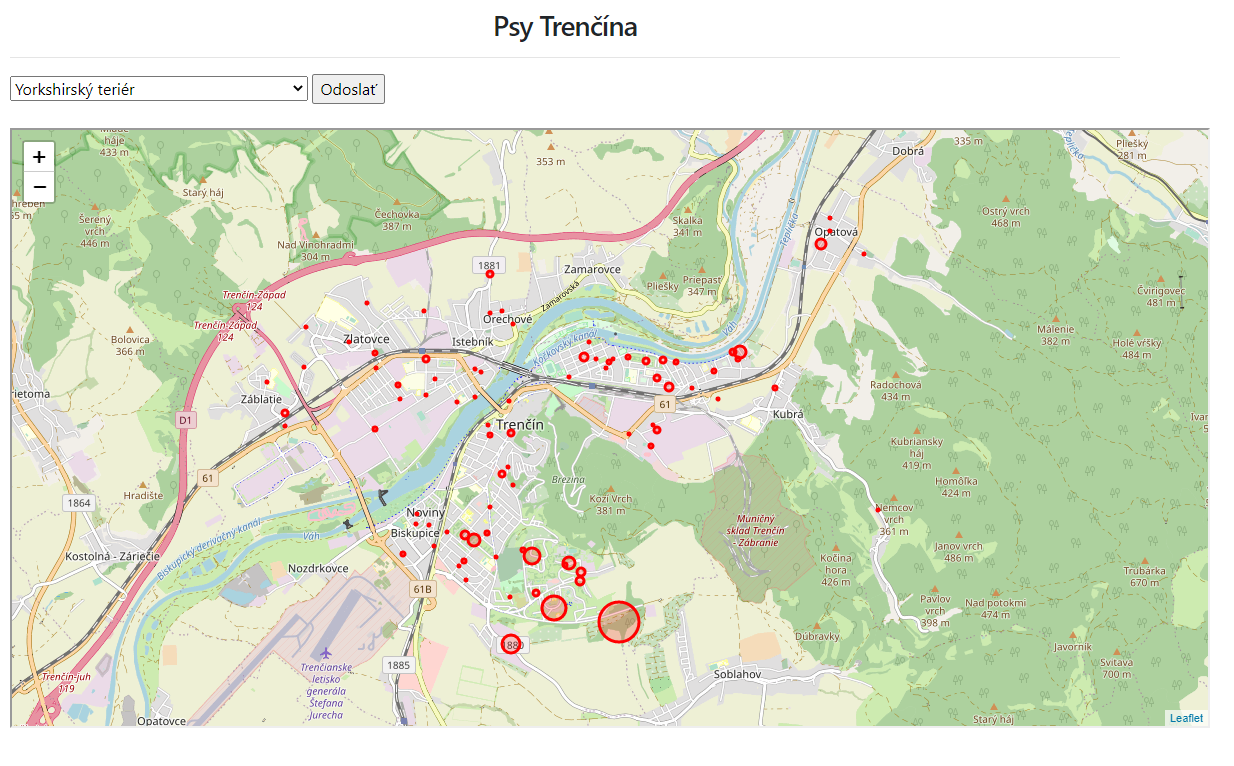Click the zoom out control on the map

coord(38,186)
